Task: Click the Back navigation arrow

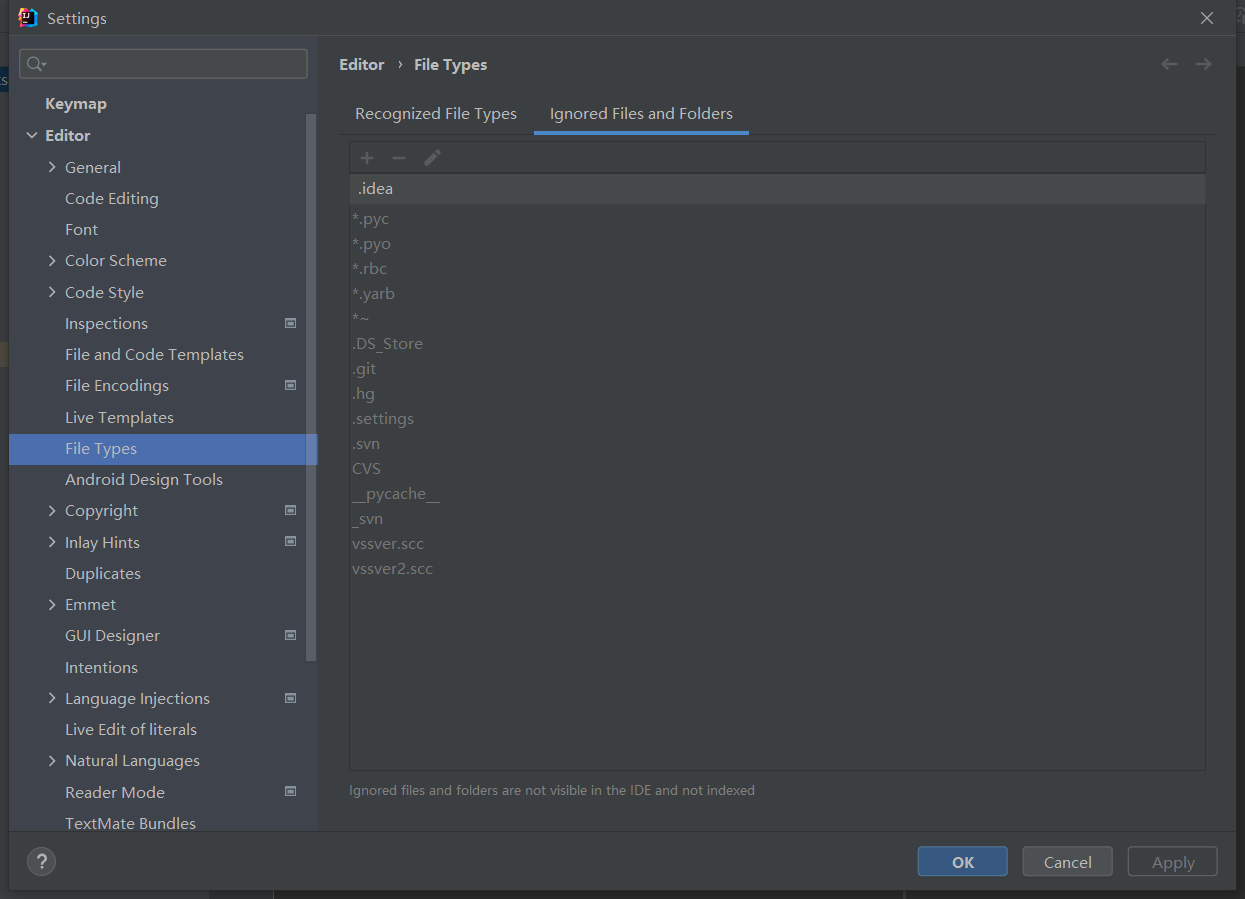Action: point(1169,64)
